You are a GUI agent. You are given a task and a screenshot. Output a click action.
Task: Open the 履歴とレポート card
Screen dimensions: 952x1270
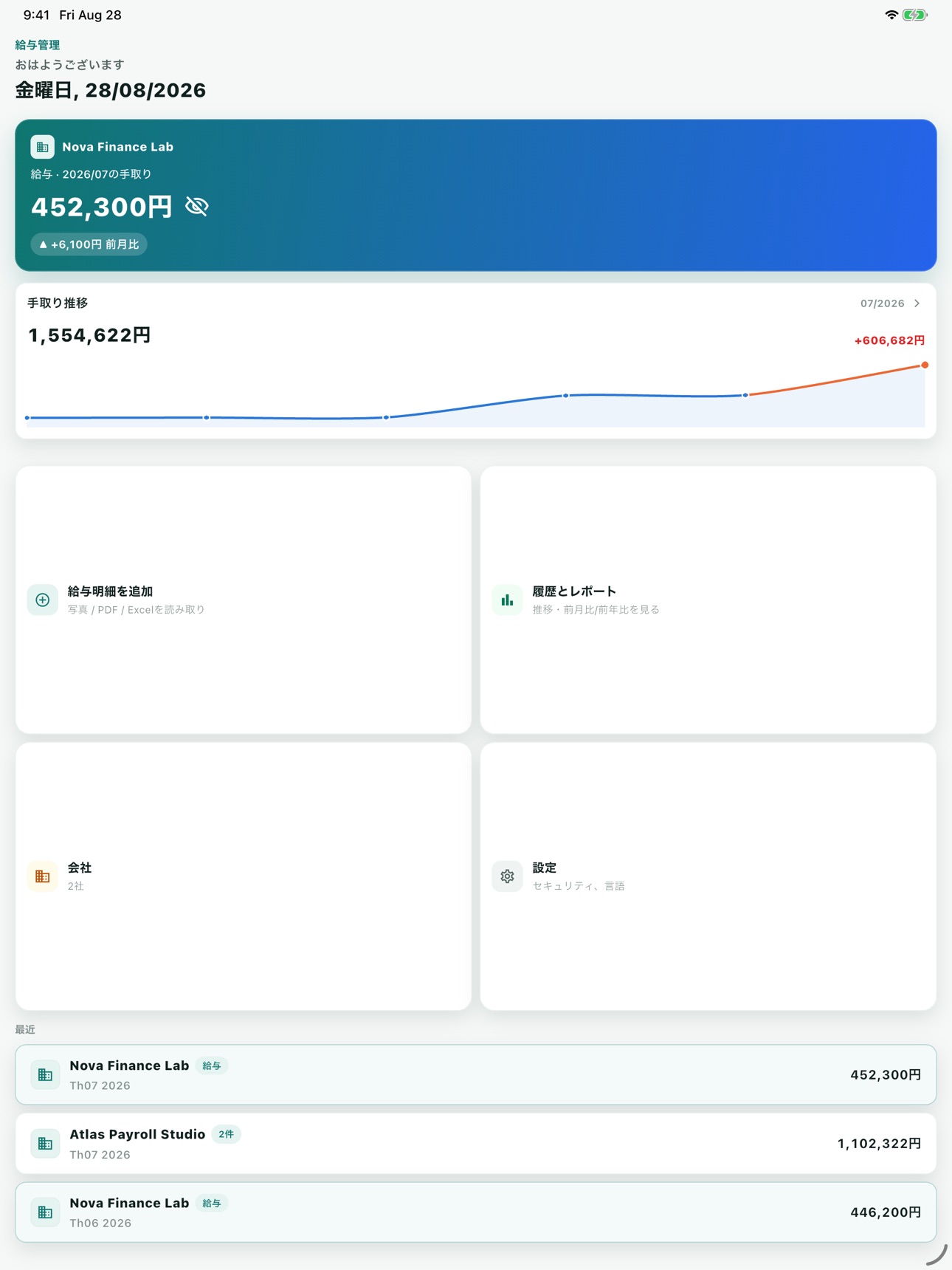point(708,600)
